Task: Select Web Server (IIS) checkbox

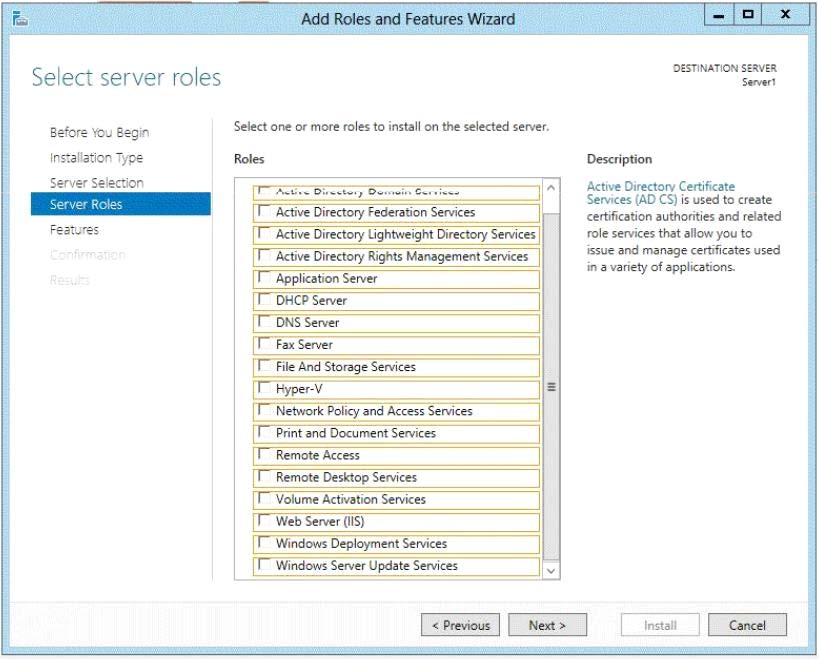Action: 263,521
